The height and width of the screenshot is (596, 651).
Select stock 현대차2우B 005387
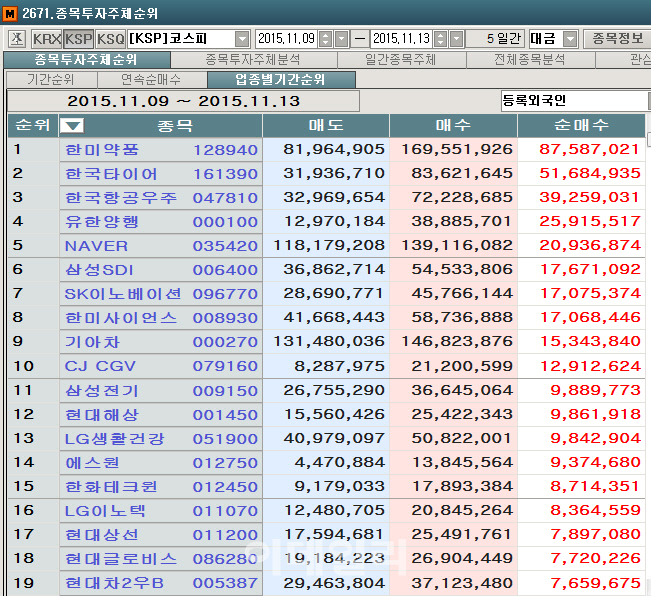pyautogui.click(x=161, y=584)
